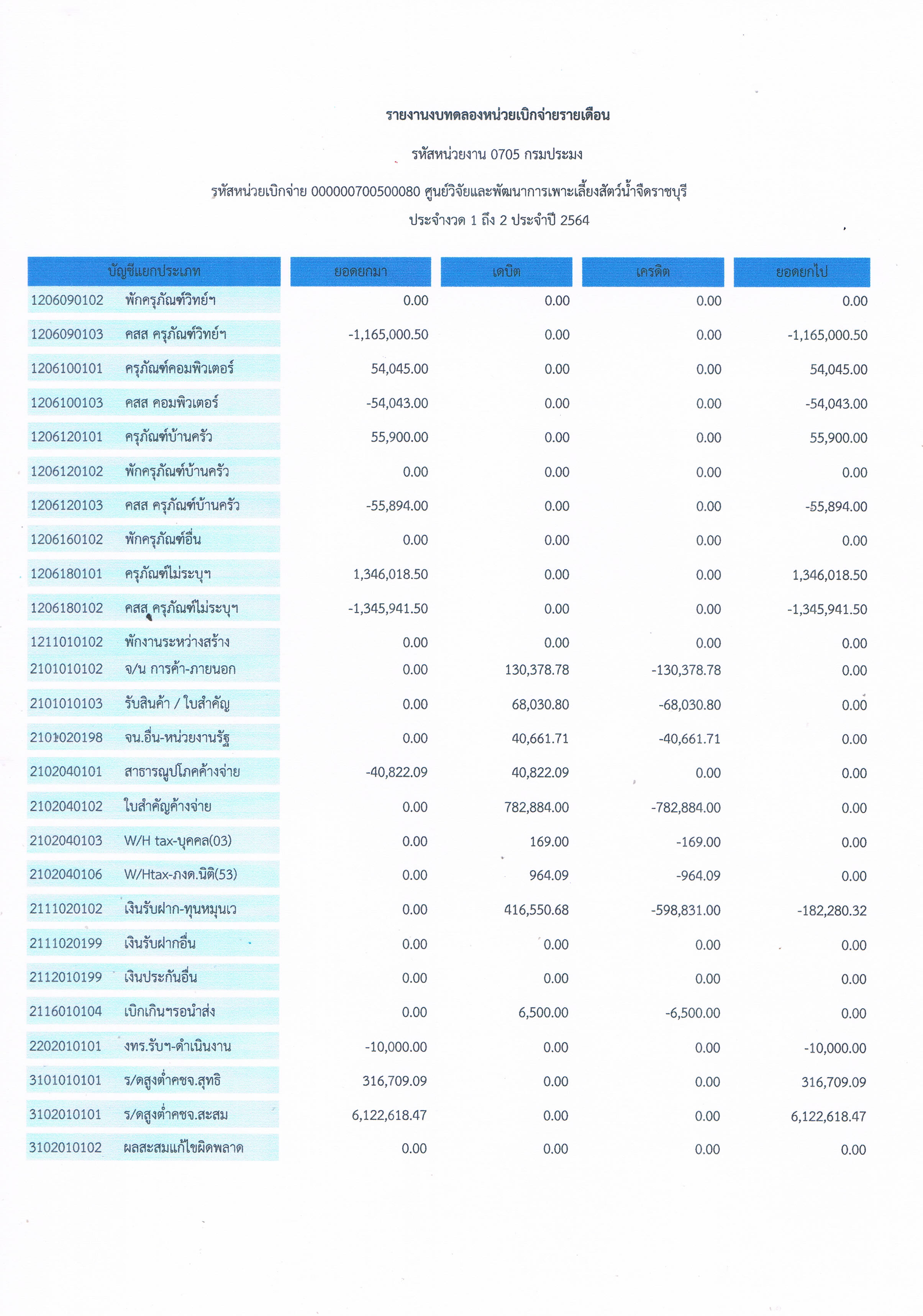Click the "รหัสหน่วยงาน 0705 กรมประมง" line

pos(497,154)
